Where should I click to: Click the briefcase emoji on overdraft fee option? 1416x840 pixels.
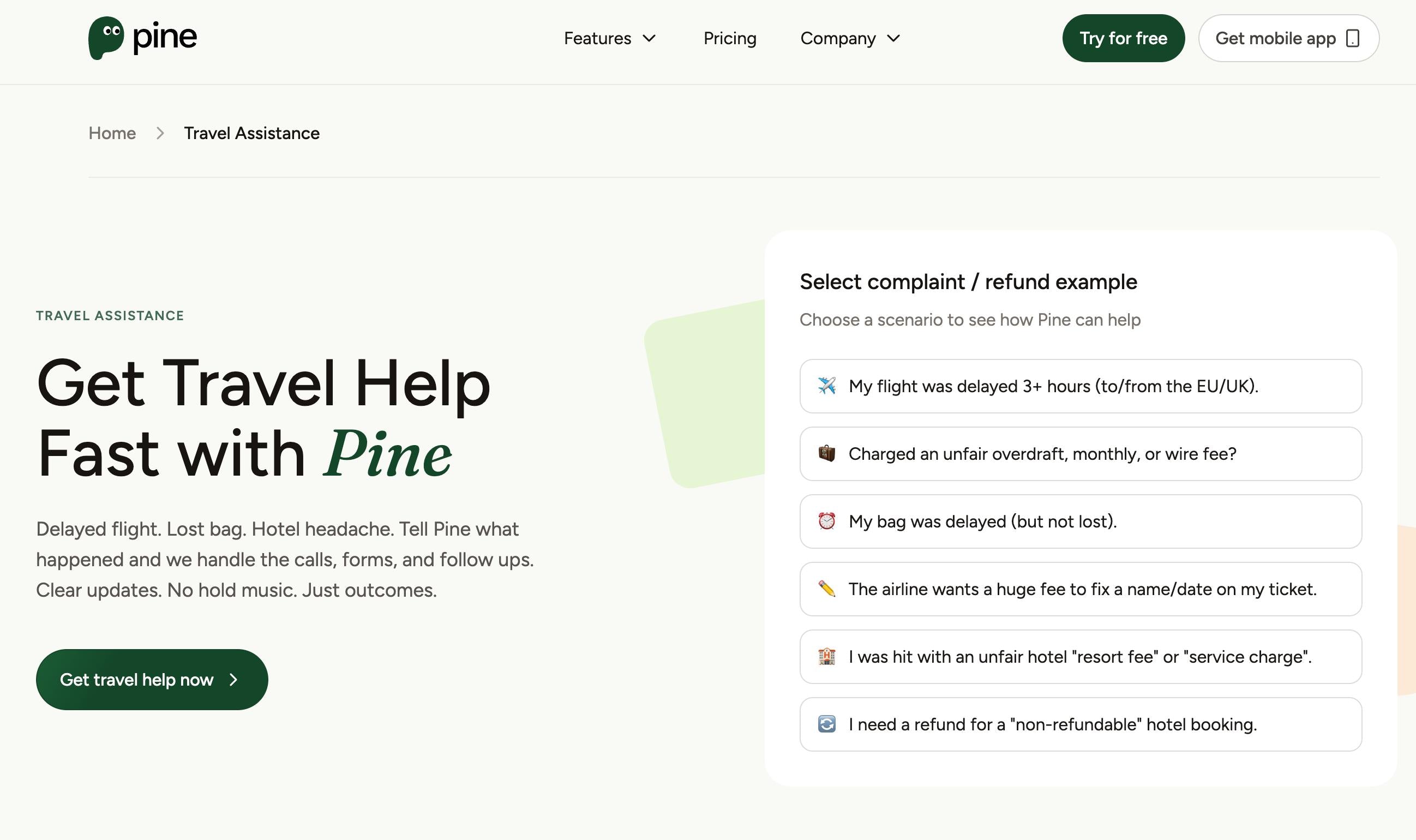click(x=826, y=454)
